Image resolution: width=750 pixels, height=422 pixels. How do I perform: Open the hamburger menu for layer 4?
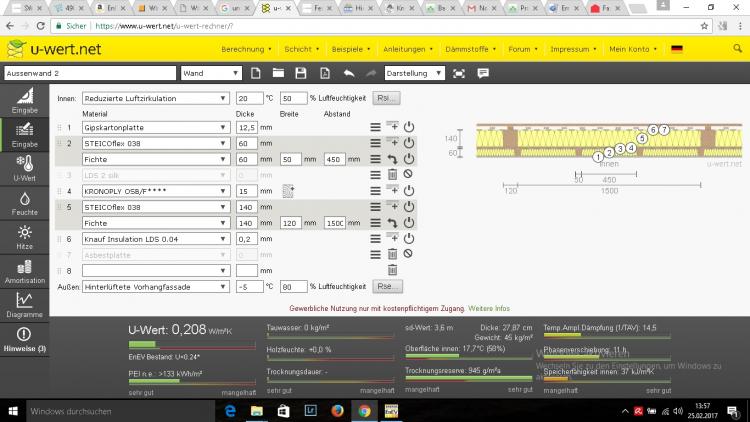tap(376, 190)
